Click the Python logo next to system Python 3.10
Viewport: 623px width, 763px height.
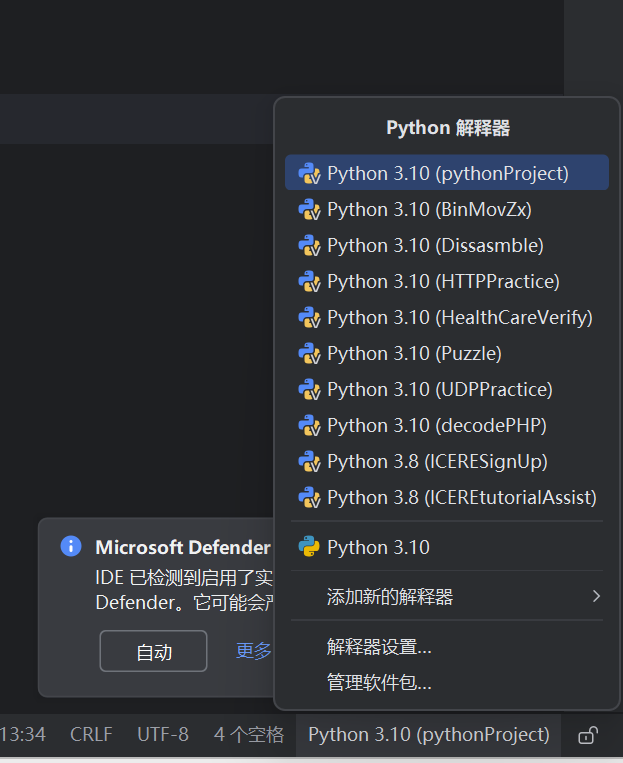point(309,547)
